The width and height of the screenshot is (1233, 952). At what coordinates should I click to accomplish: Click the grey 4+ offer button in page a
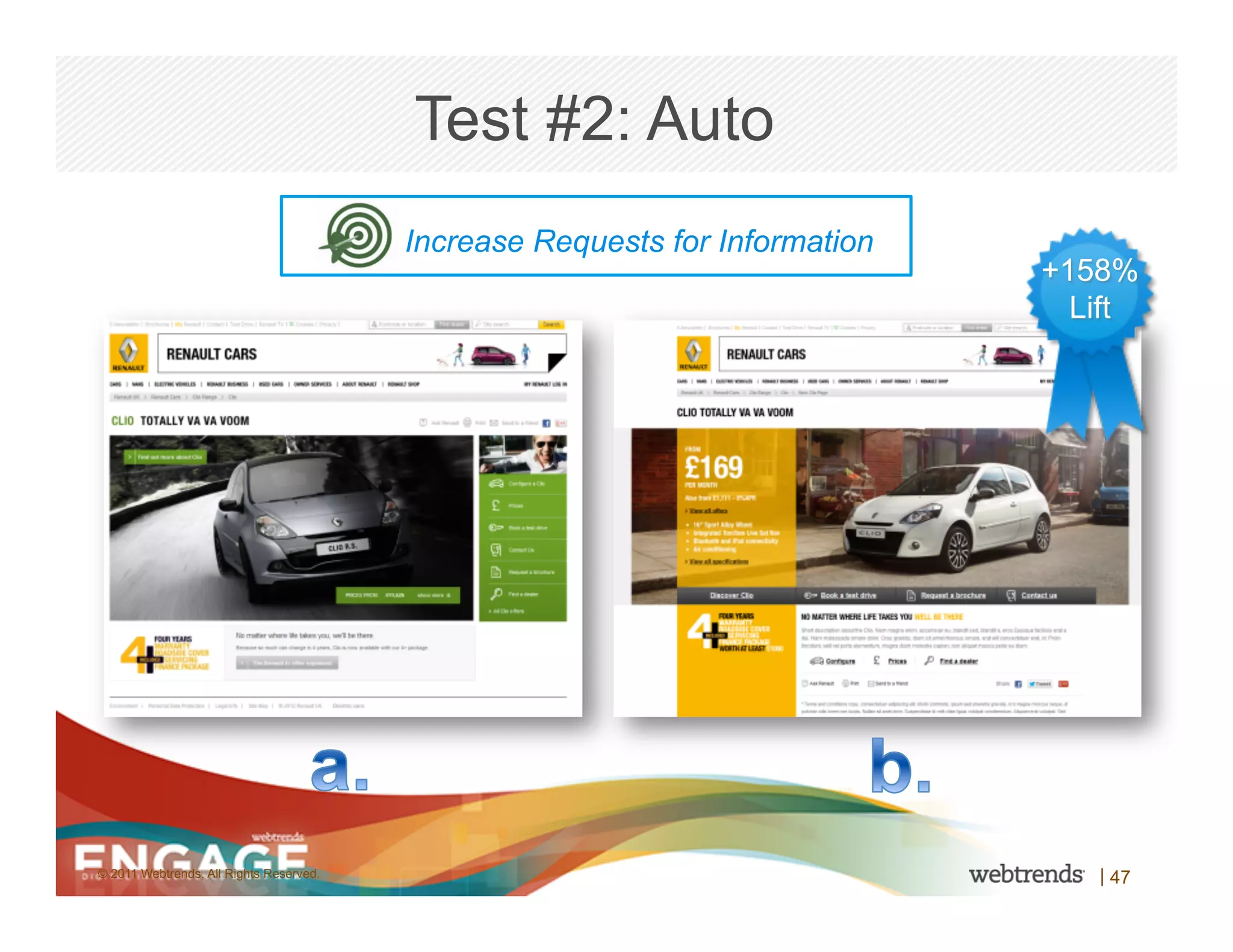[x=287, y=663]
